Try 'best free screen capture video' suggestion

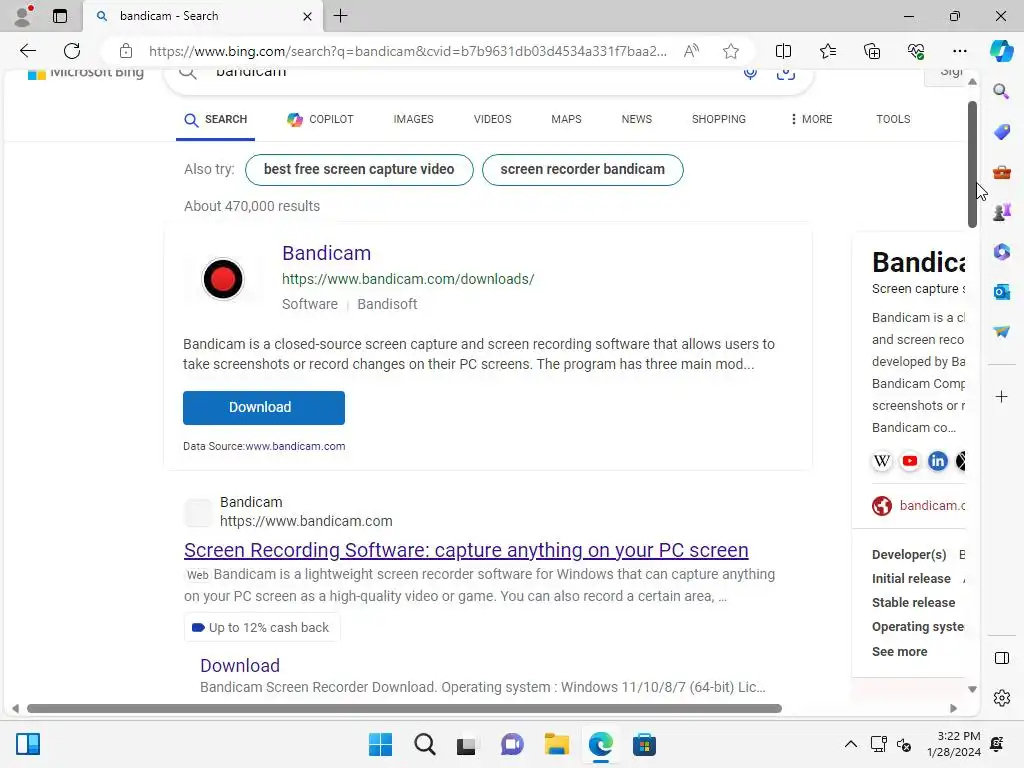359,170
